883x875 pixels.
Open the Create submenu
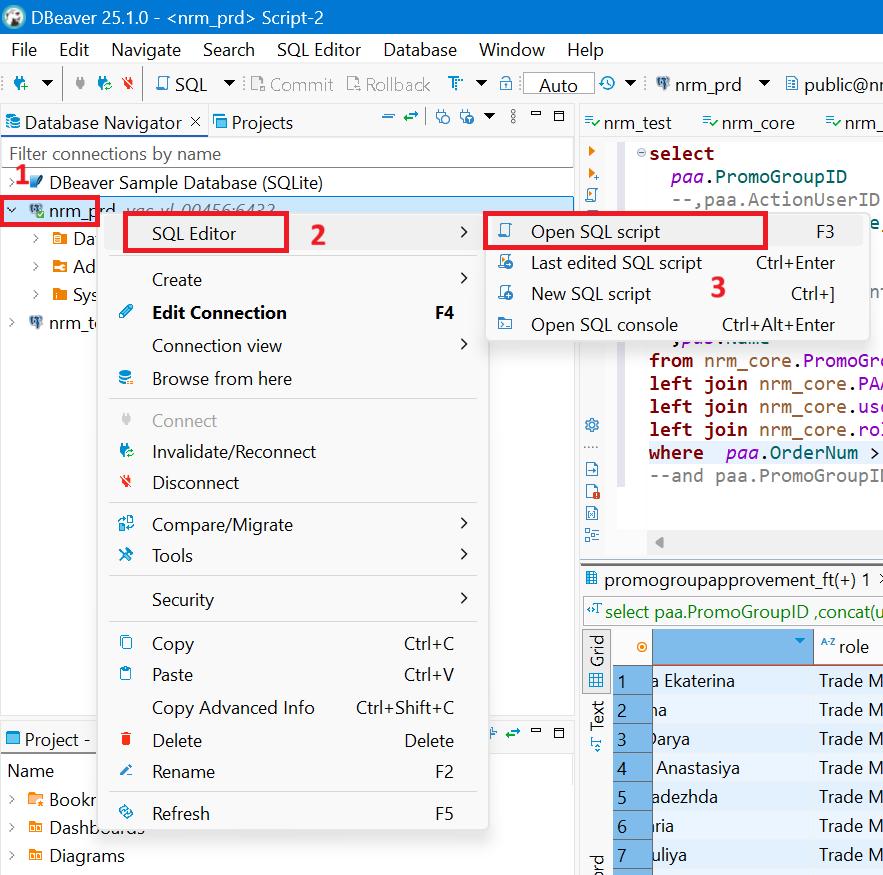[292, 279]
